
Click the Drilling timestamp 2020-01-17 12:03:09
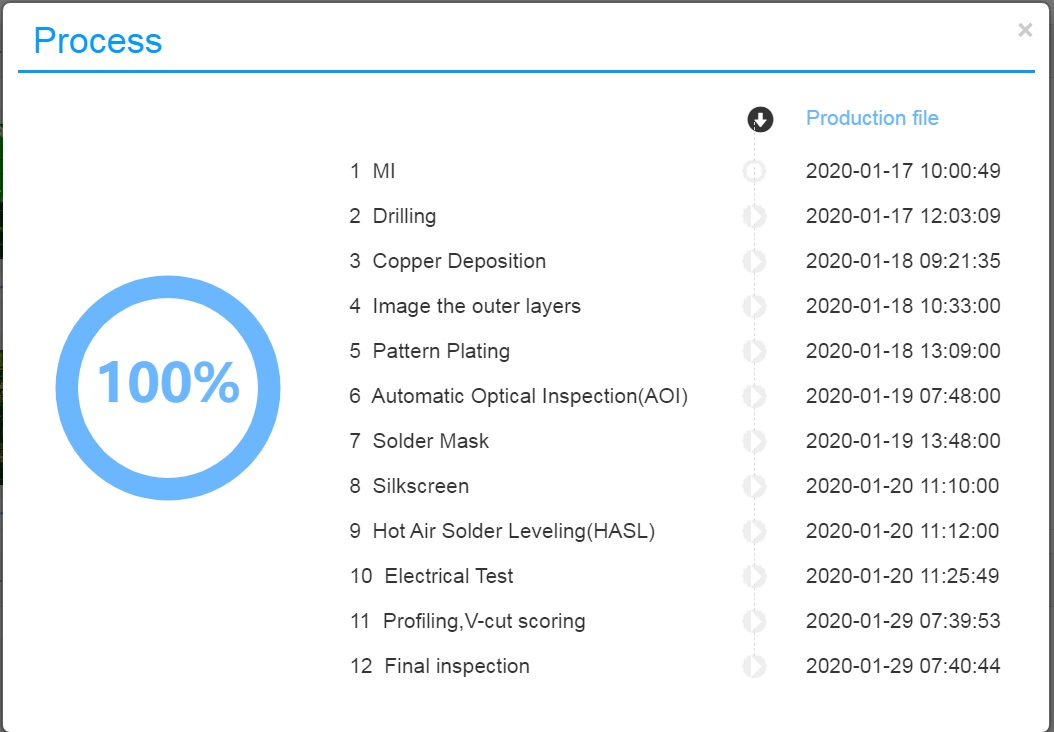903,216
